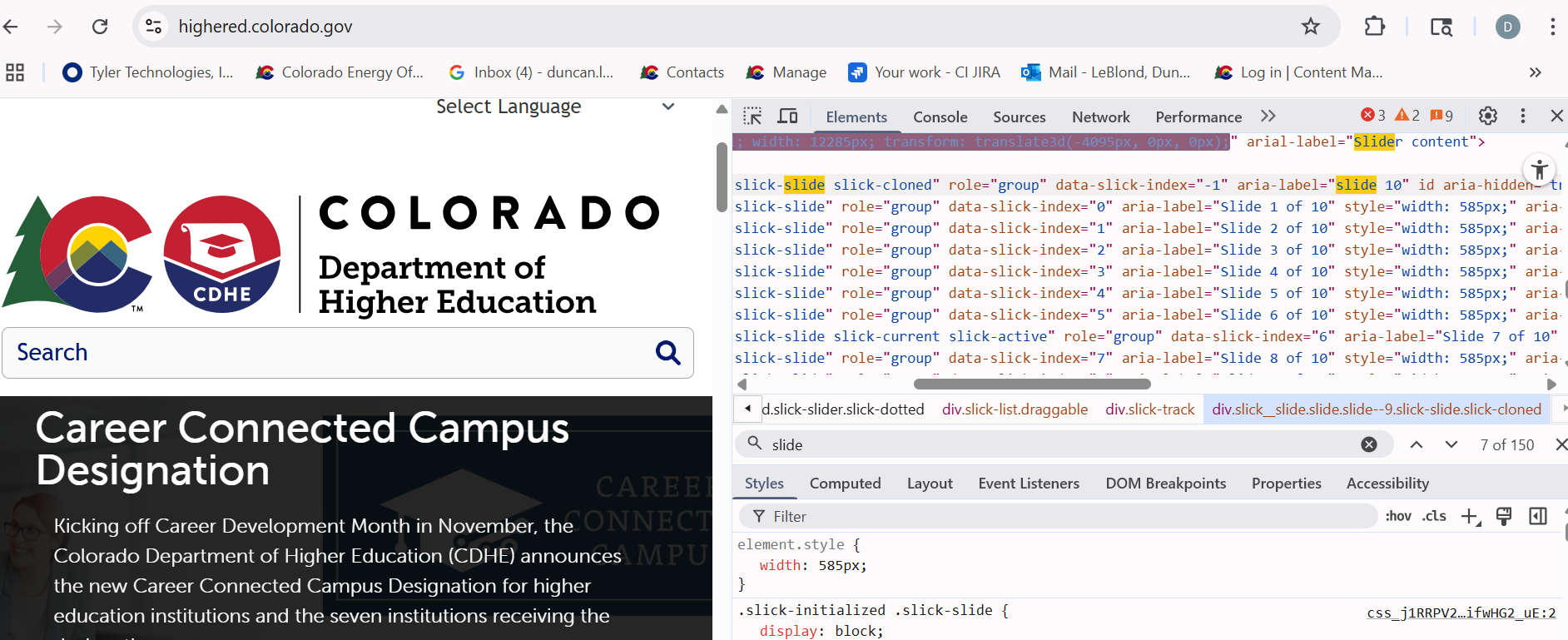Click the website search magnifier icon
1568x640 pixels.
pyautogui.click(x=667, y=353)
